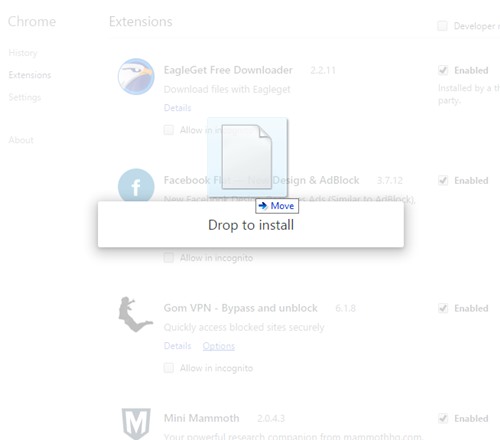This screenshot has width=500, height=440.
Task: Check Allow in incognito for EagleGet
Action: 169,130
